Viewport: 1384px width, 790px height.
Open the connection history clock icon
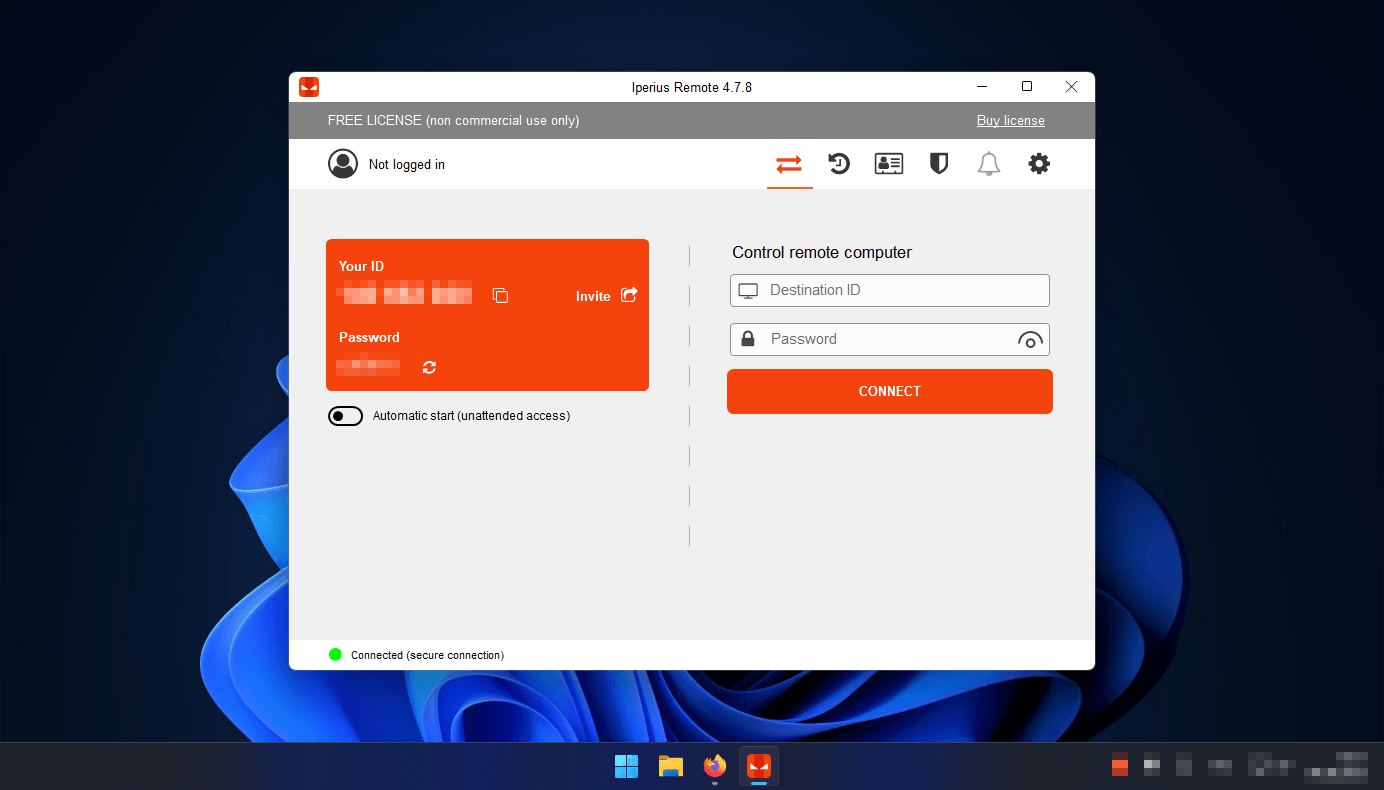click(839, 164)
